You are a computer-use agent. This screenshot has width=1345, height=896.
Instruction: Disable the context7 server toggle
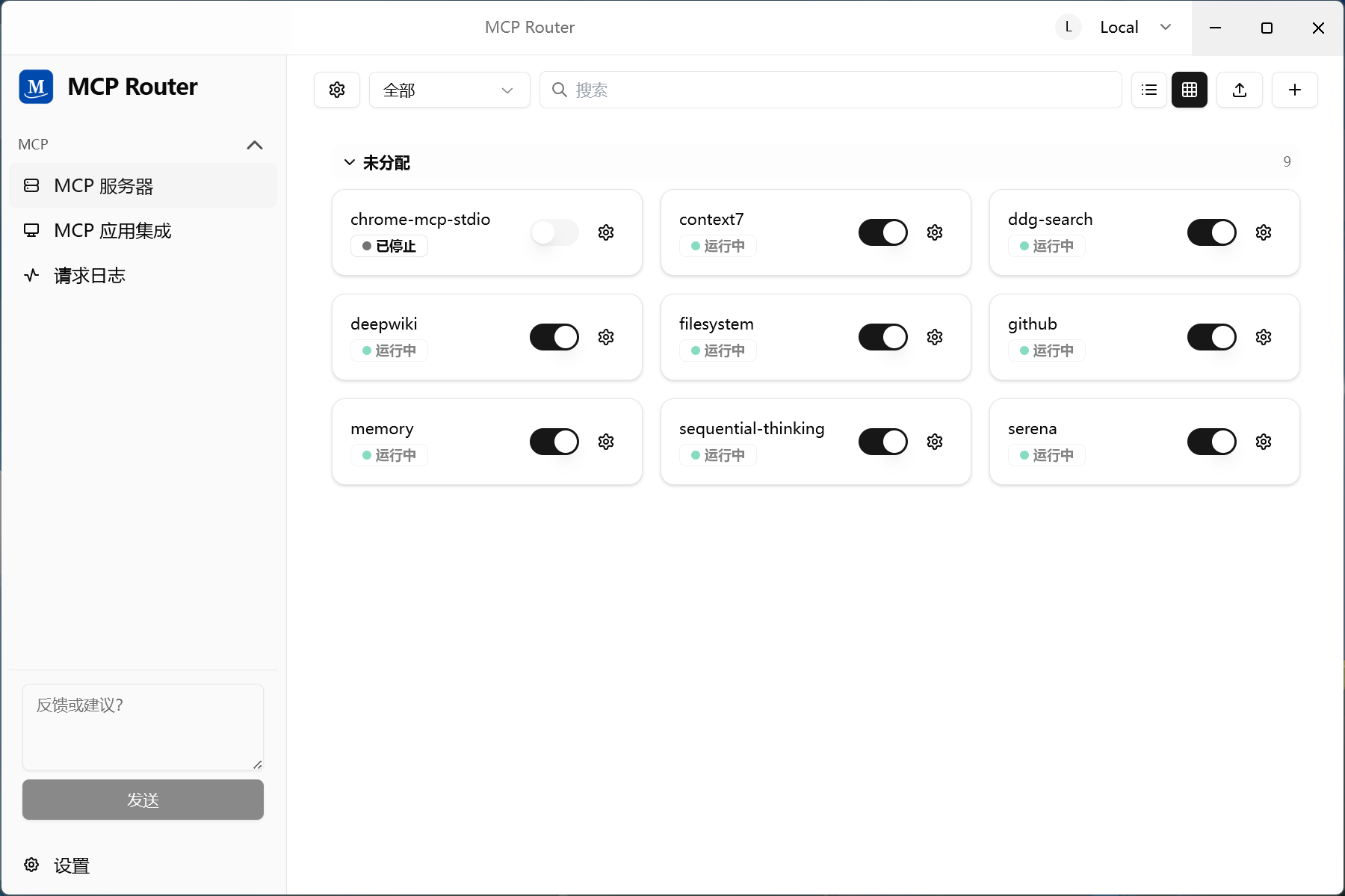[x=883, y=232]
